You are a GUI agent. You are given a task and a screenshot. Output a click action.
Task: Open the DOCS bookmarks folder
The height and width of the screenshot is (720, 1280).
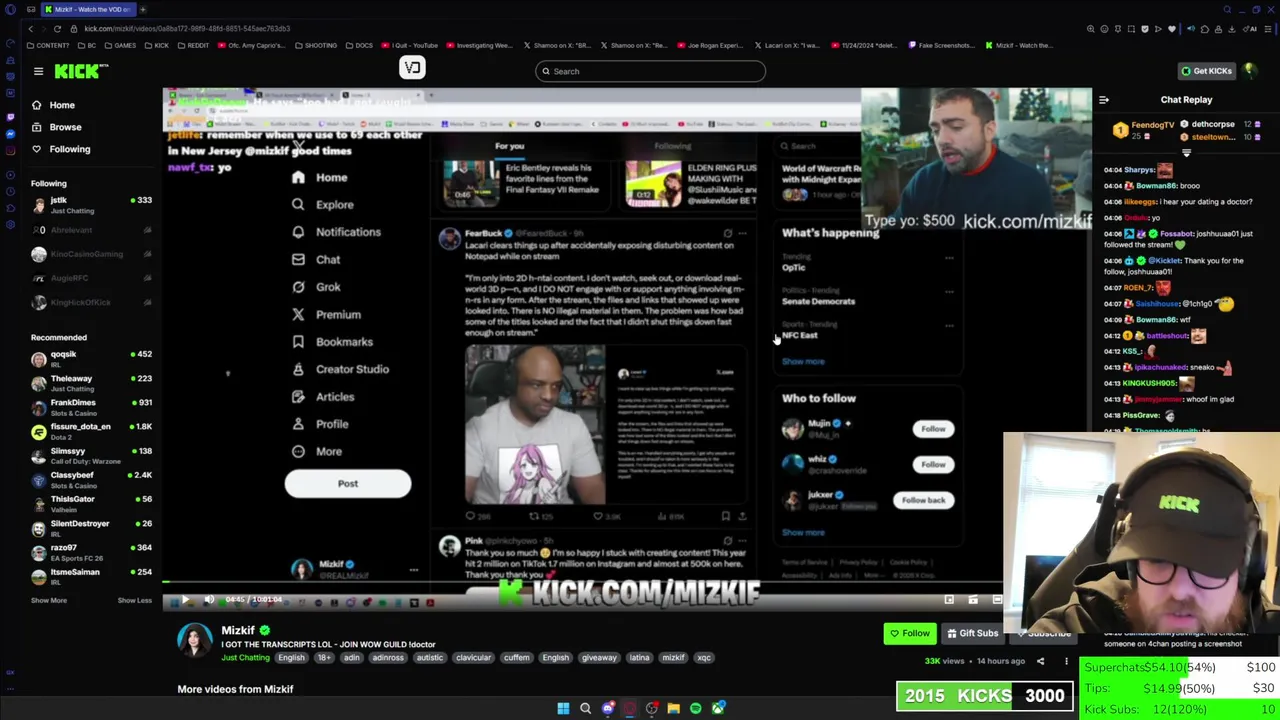(358, 45)
